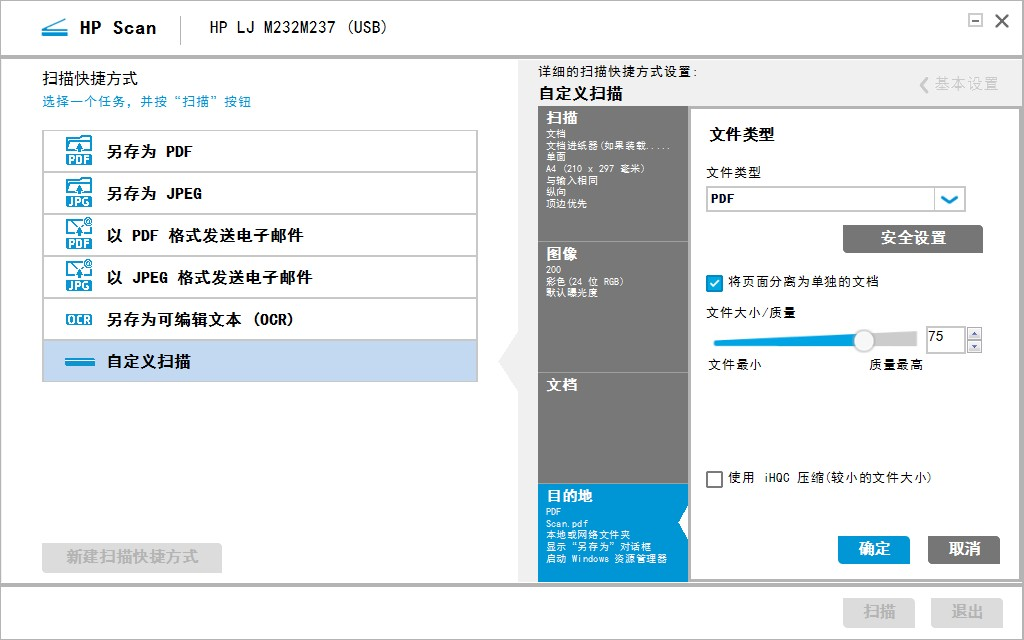Close the HP Scan window
The image size is (1024, 640).
[x=1002, y=21]
